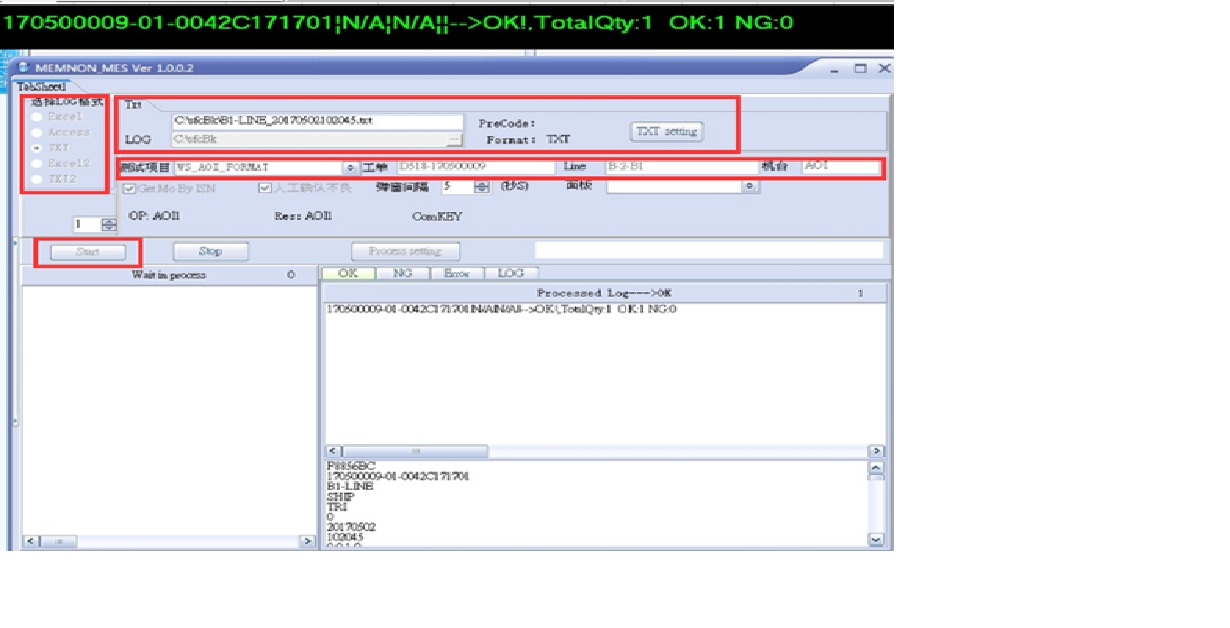Click the B1-LINE txt file path field
This screenshot has height=628, width=1230.
pos(317,121)
